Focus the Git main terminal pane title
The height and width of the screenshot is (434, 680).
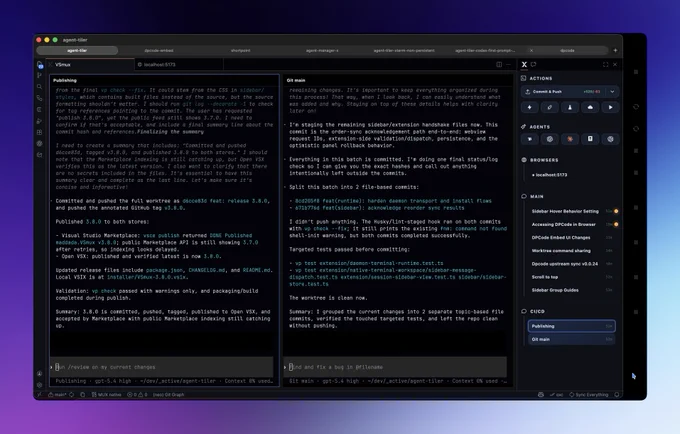(x=296, y=81)
